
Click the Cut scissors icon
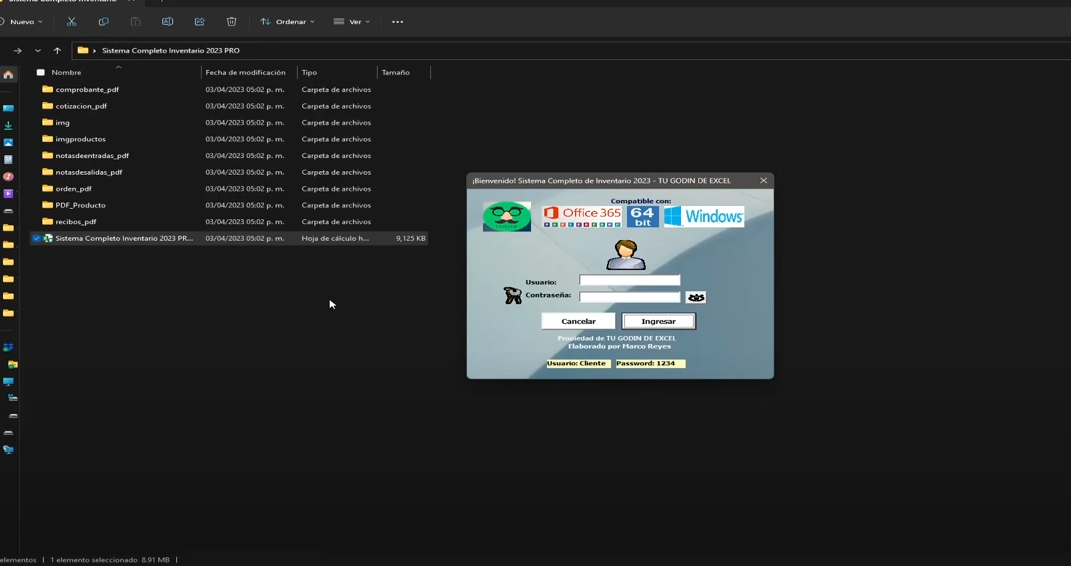[71, 21]
